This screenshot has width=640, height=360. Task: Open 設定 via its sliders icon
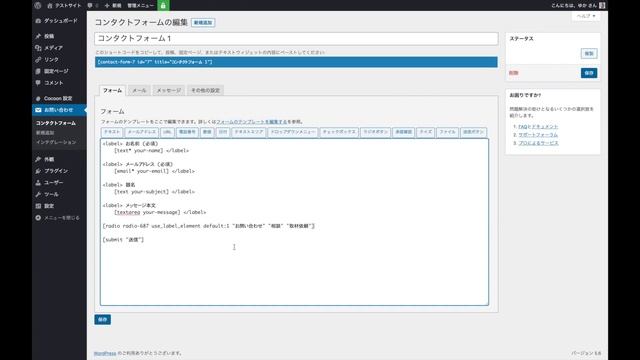(x=38, y=206)
